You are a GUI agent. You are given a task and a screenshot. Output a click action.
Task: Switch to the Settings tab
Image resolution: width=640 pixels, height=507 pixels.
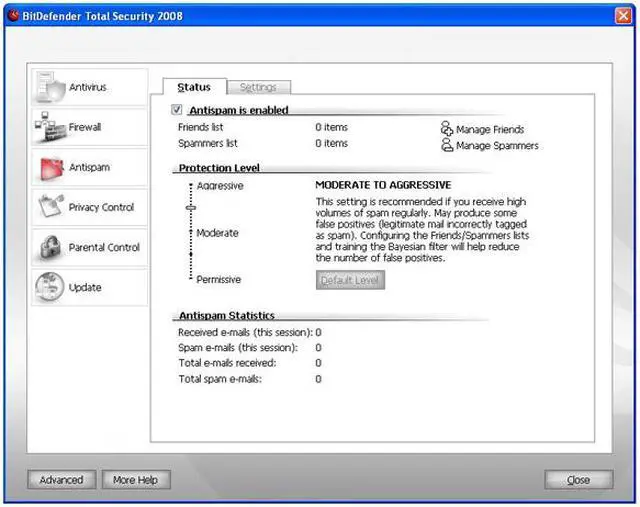[258, 88]
